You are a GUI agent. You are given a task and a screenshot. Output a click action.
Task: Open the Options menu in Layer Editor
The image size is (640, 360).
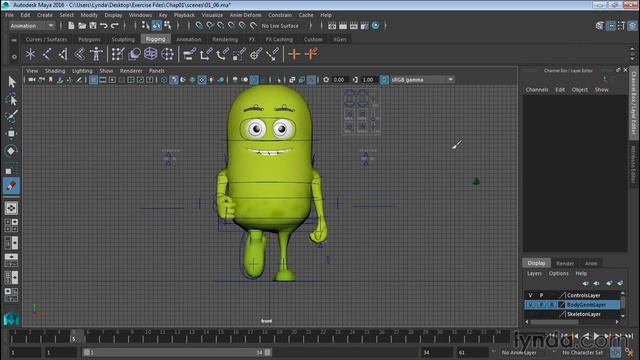pos(558,273)
